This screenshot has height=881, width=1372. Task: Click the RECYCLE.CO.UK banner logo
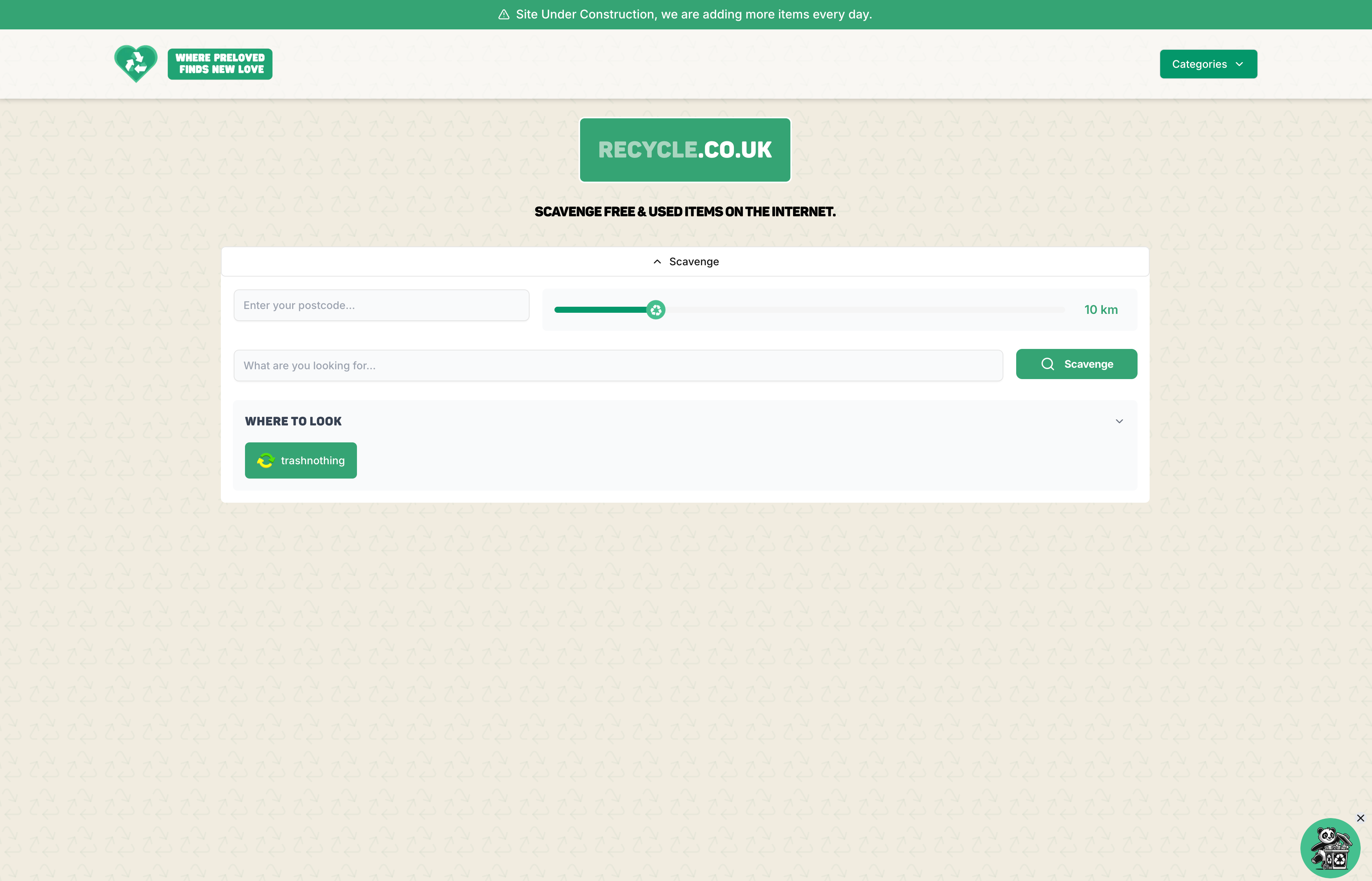[x=685, y=150]
